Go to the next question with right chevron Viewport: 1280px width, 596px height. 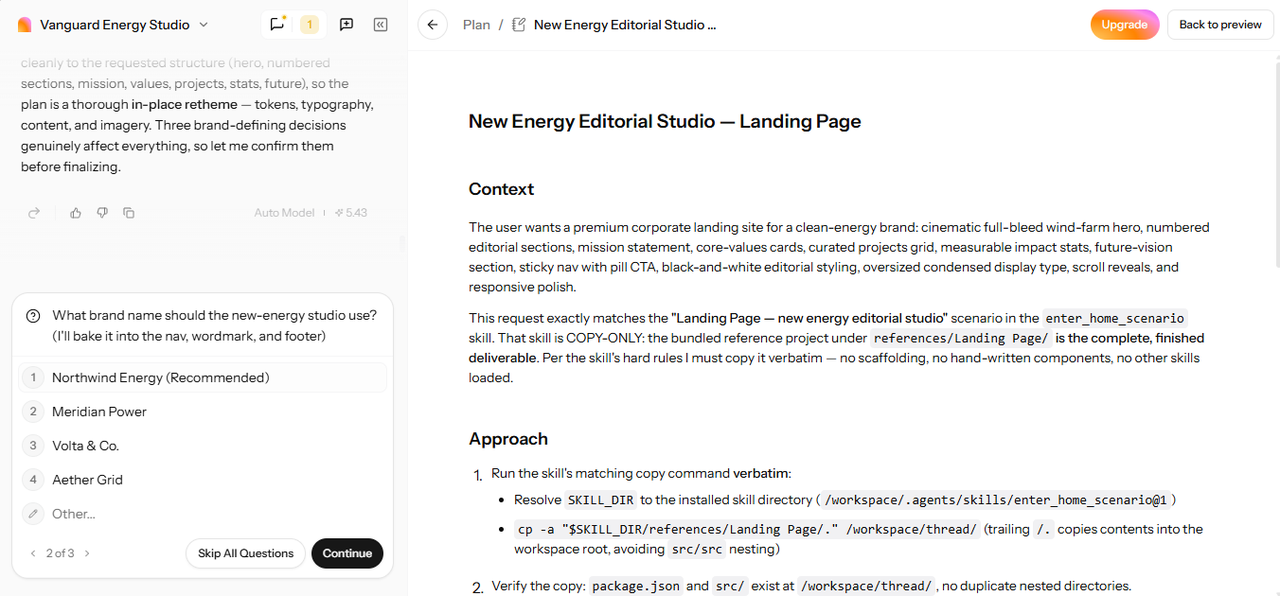click(x=87, y=553)
